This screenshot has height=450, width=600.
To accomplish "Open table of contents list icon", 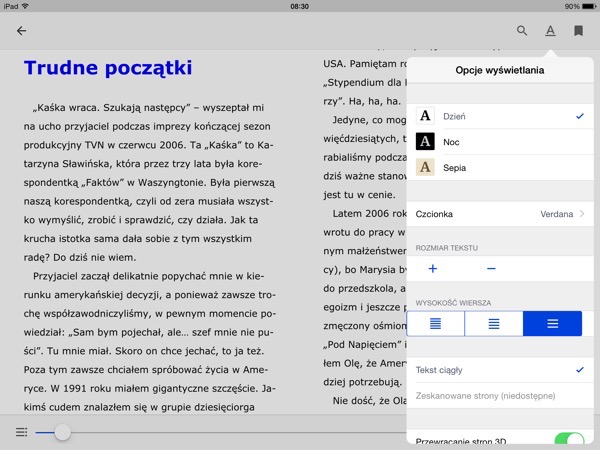I will click(x=21, y=432).
